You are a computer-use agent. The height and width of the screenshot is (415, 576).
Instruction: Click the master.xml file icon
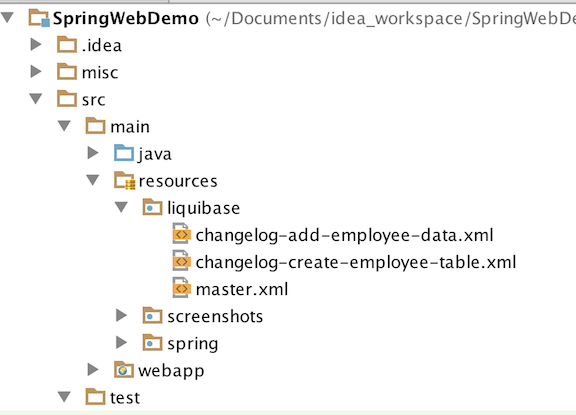pos(181,288)
